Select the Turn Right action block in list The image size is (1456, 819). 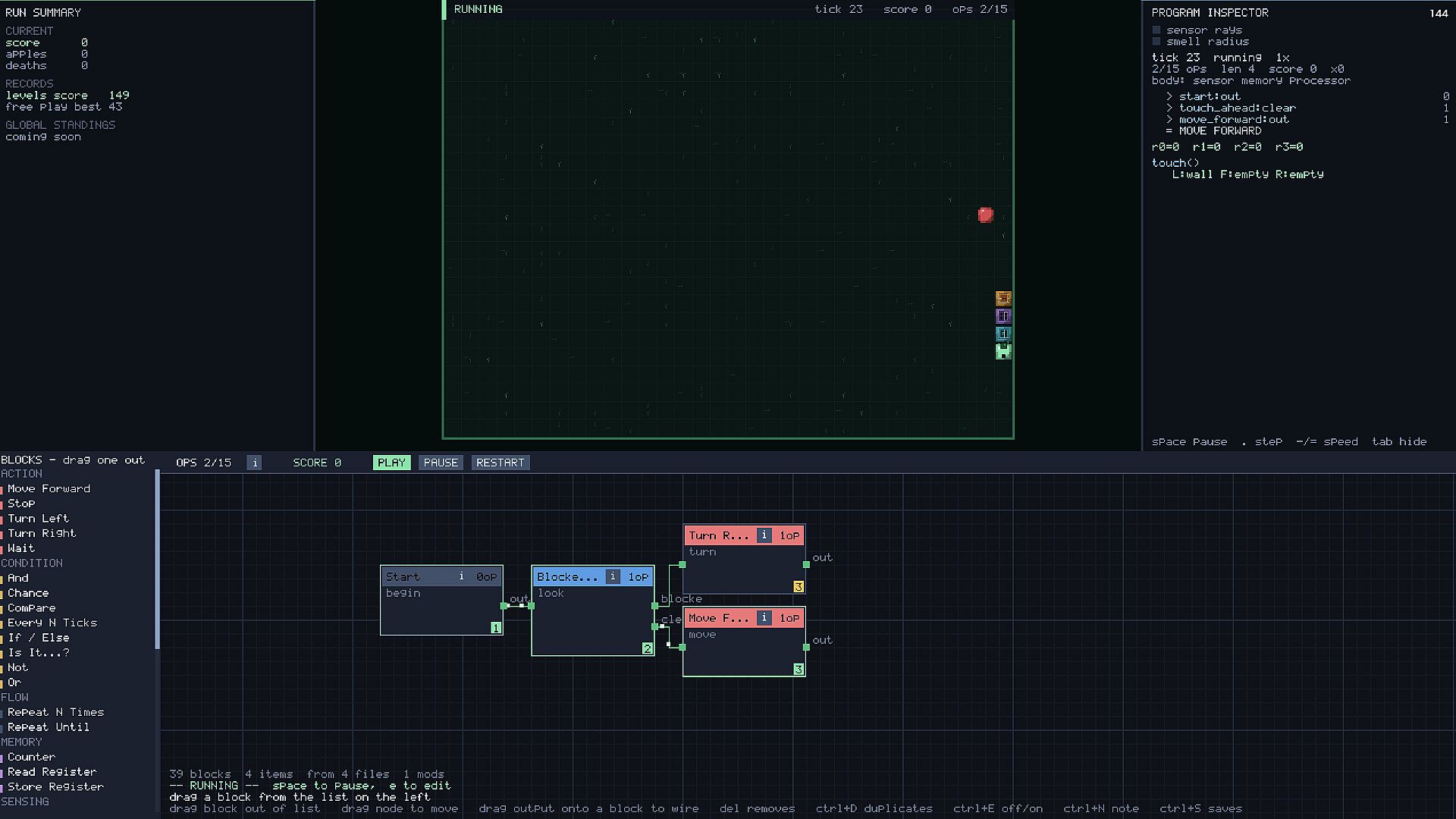coord(42,533)
